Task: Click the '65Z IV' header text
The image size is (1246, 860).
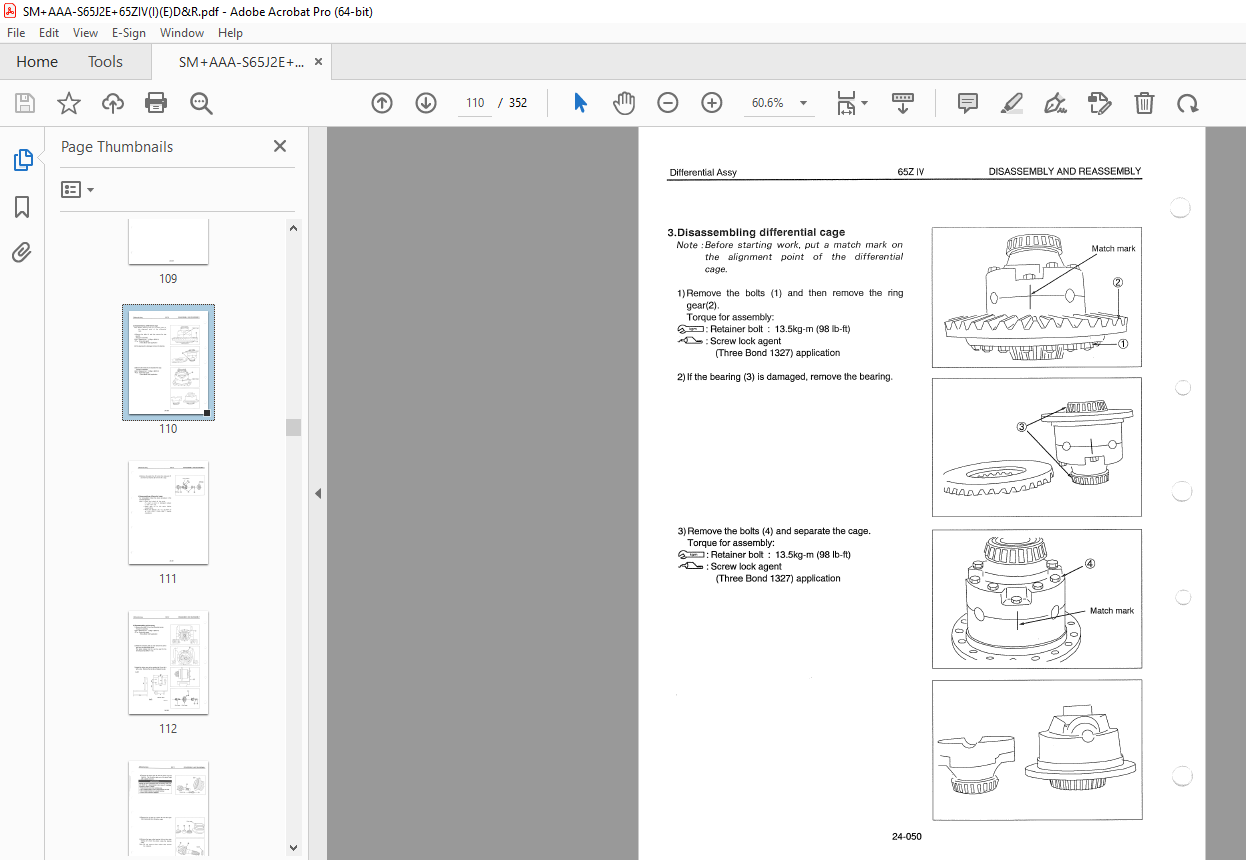Action: (911, 172)
